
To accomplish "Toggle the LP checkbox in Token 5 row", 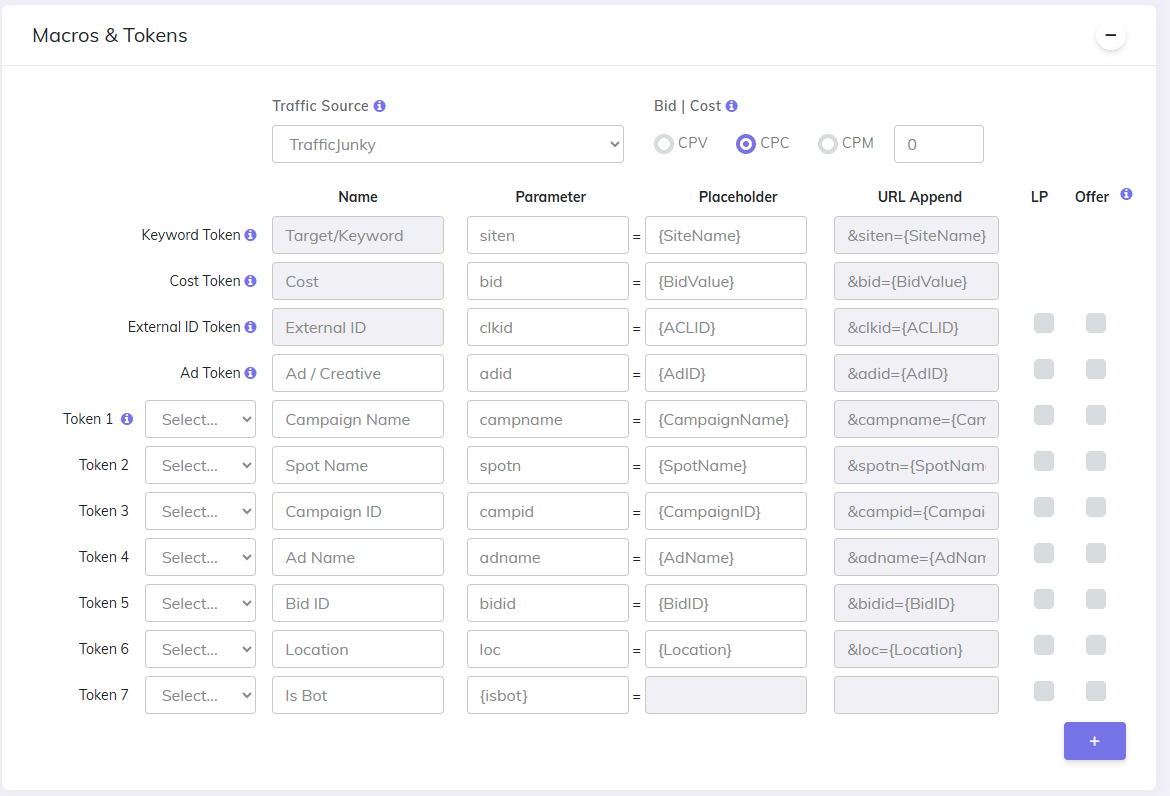I will [1044, 599].
